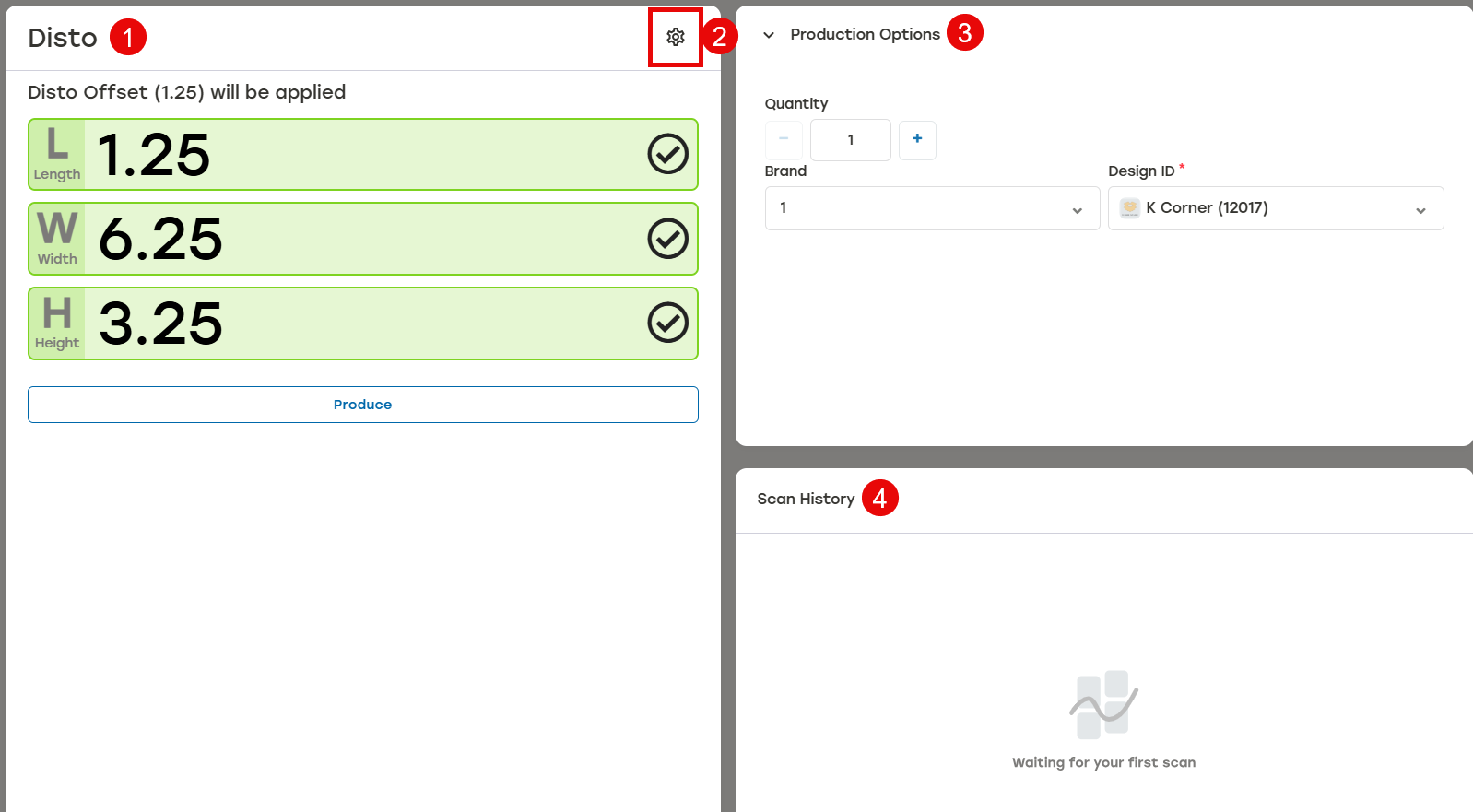Open Disto settings gear icon
Screen dimensions: 1473x812
click(x=676, y=37)
